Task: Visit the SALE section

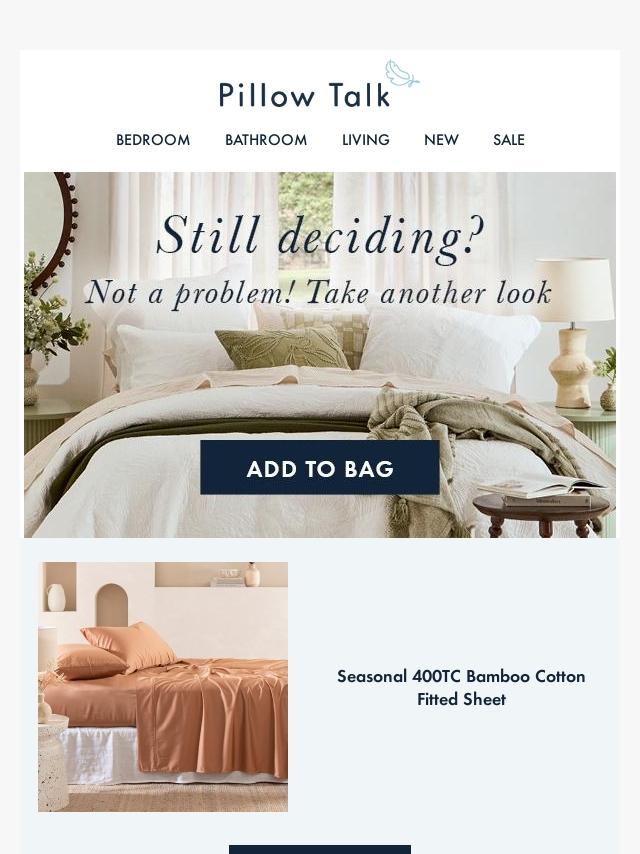Action: click(509, 140)
